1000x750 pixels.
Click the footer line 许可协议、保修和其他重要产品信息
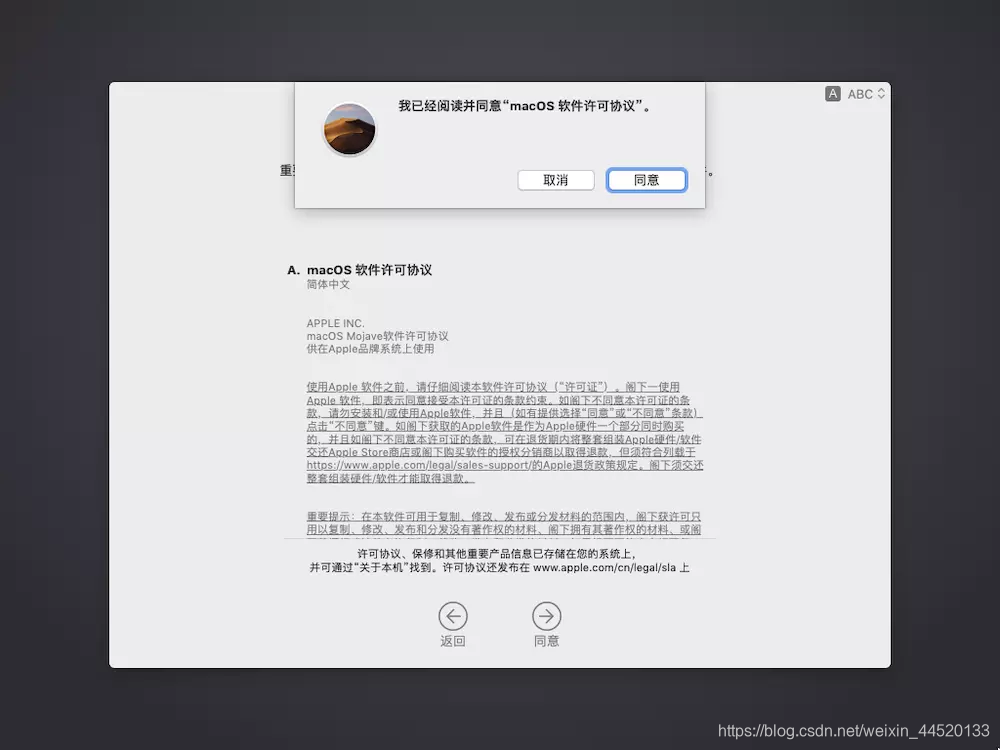coord(497,554)
